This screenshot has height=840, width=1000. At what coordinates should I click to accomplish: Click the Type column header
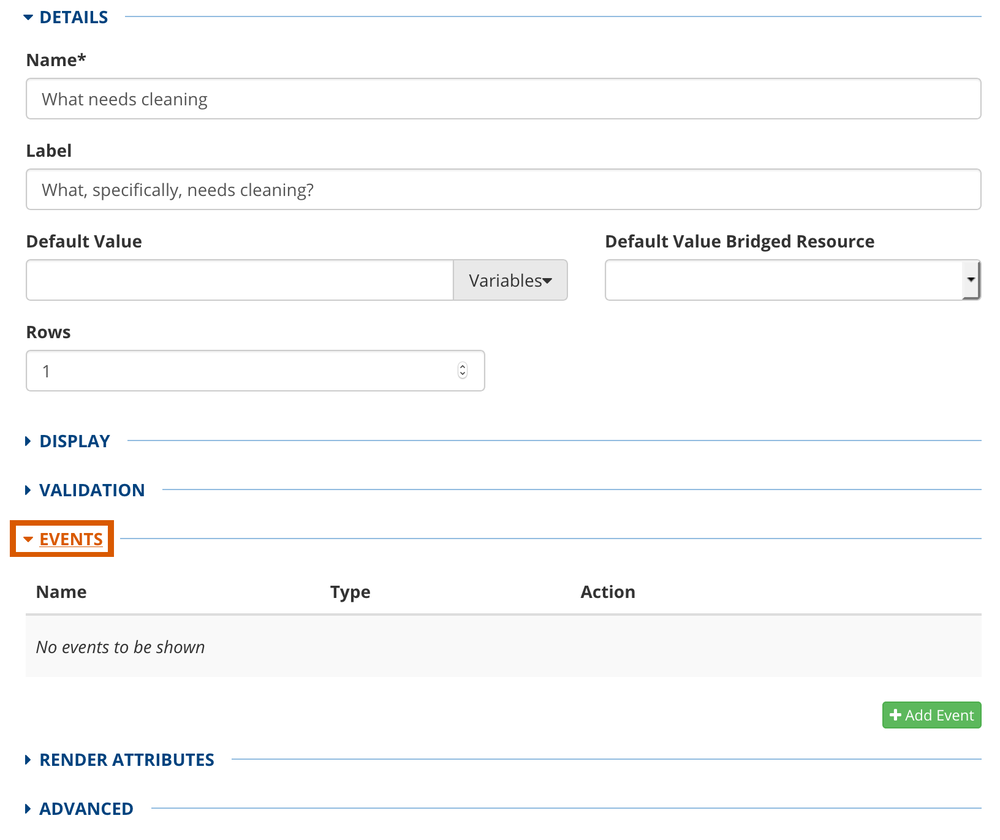[350, 592]
